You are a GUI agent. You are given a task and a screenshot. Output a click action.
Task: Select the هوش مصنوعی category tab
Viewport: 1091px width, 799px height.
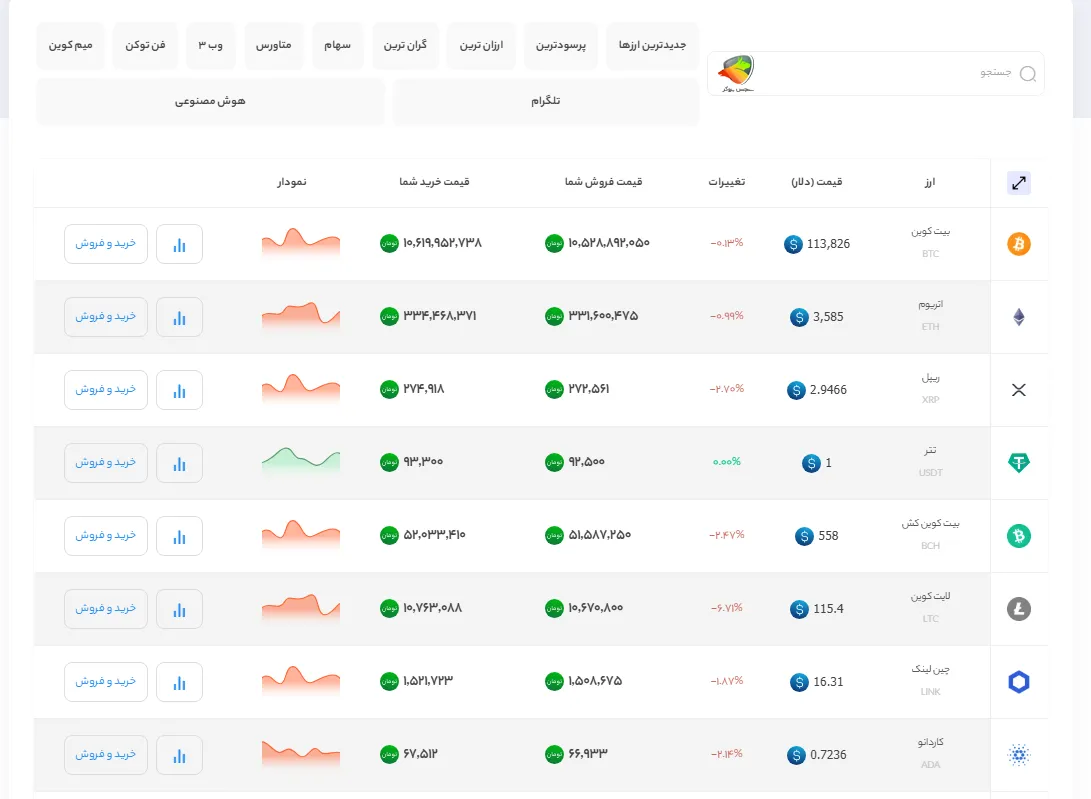pos(210,102)
